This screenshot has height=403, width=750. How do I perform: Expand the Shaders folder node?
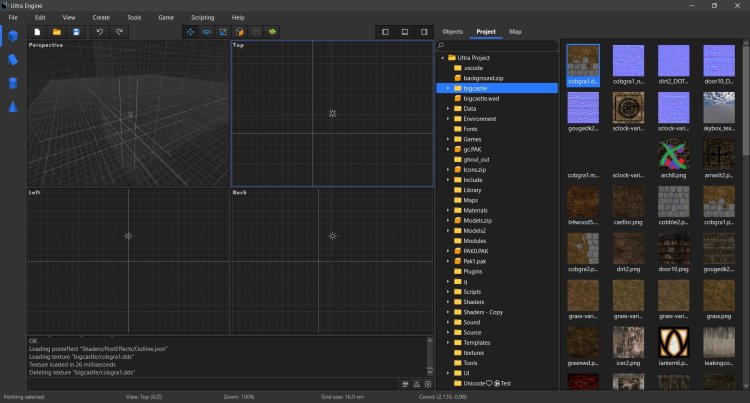tap(448, 301)
